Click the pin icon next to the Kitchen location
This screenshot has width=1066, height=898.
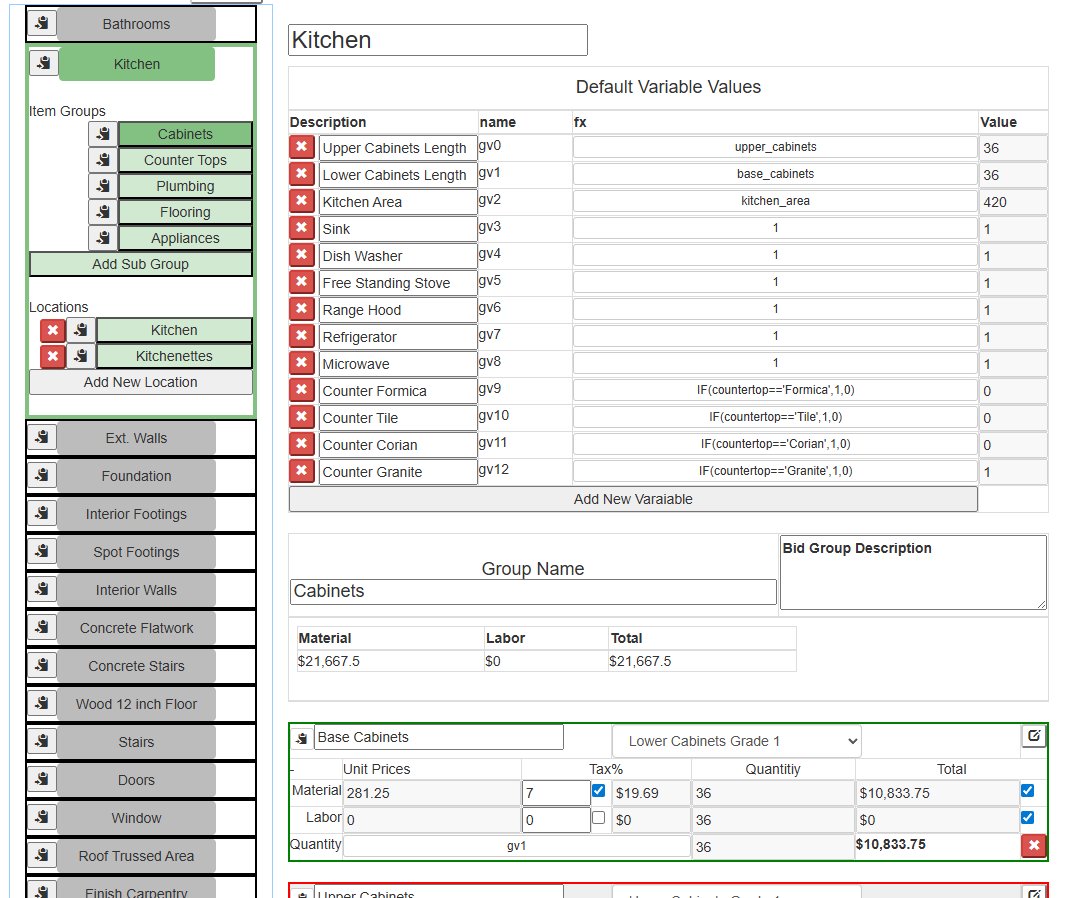[80, 329]
